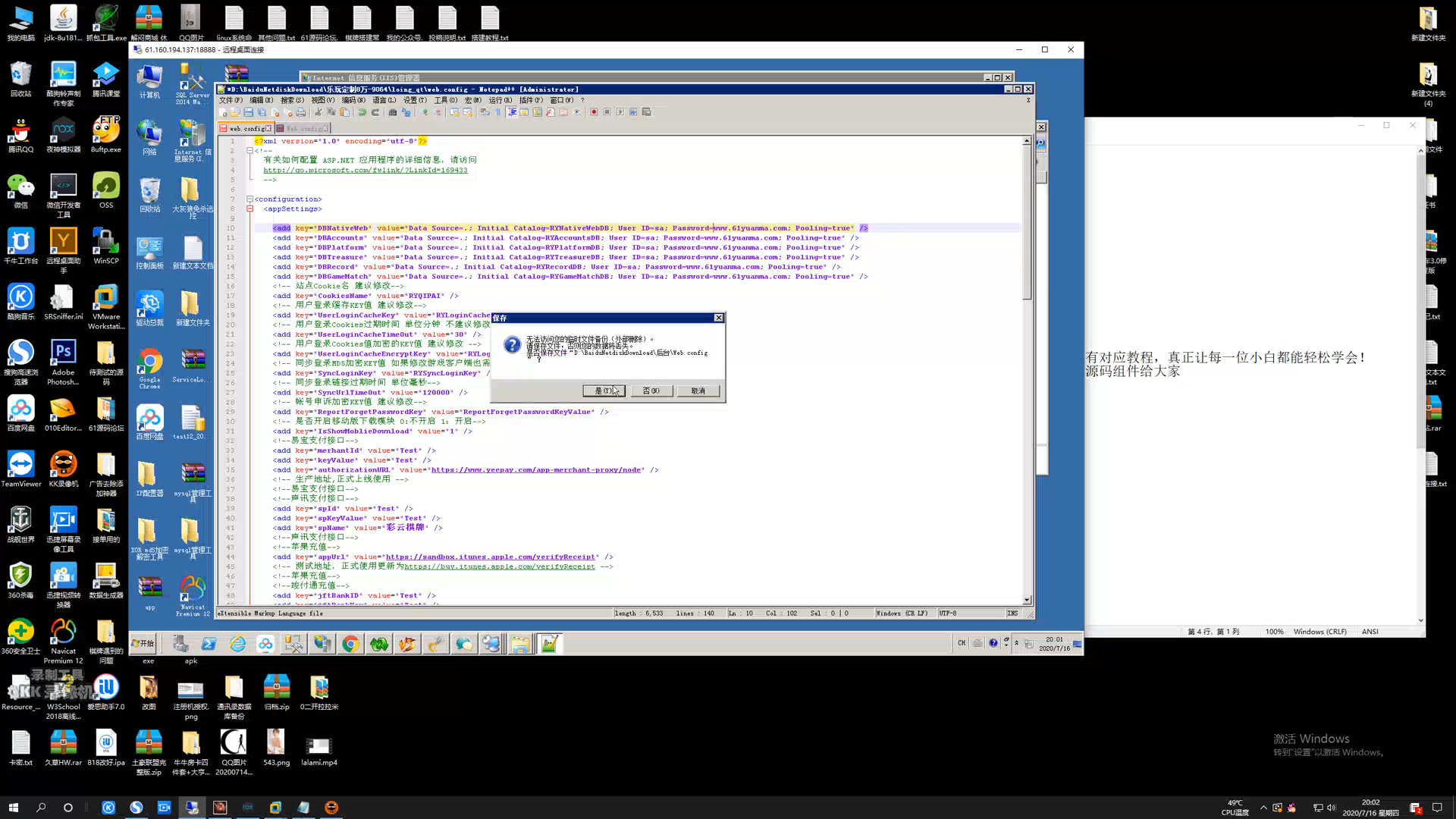Click the Undo green arrow icon
Screen dimensions: 1456x819
[x=362, y=112]
